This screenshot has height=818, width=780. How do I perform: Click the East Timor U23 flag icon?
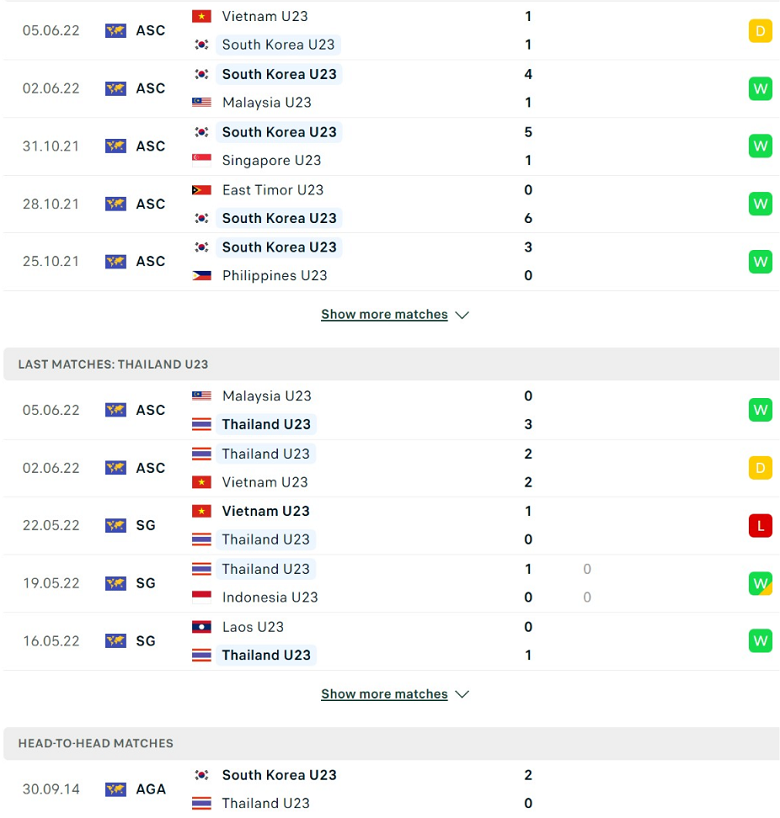[x=201, y=190]
